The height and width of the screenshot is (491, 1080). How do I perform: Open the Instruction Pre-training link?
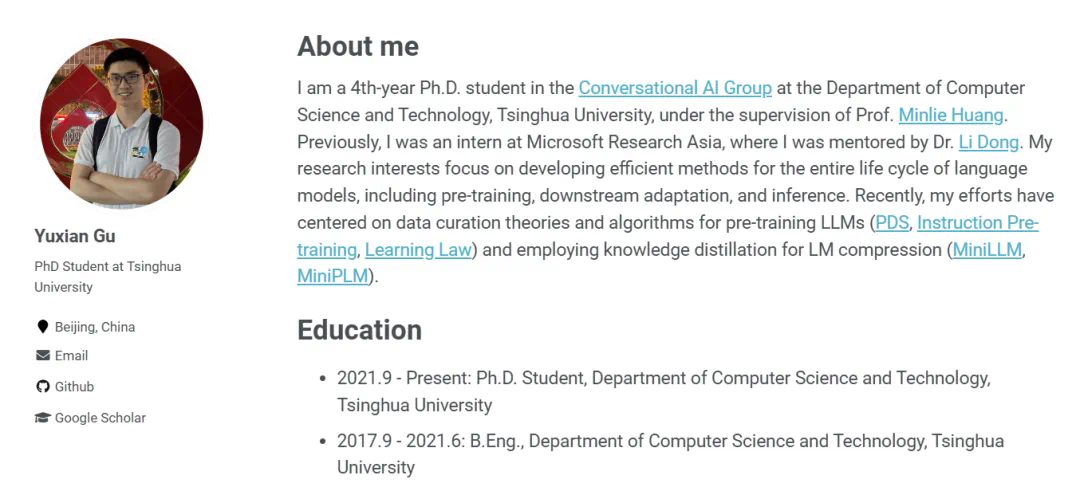click(x=977, y=222)
